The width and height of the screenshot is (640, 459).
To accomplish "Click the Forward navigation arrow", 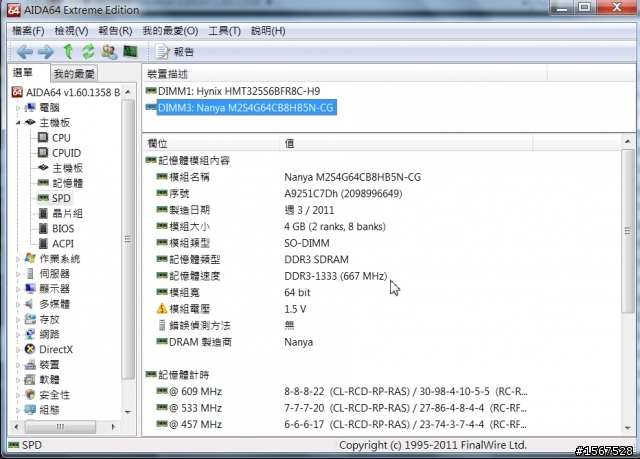I will point(46,52).
